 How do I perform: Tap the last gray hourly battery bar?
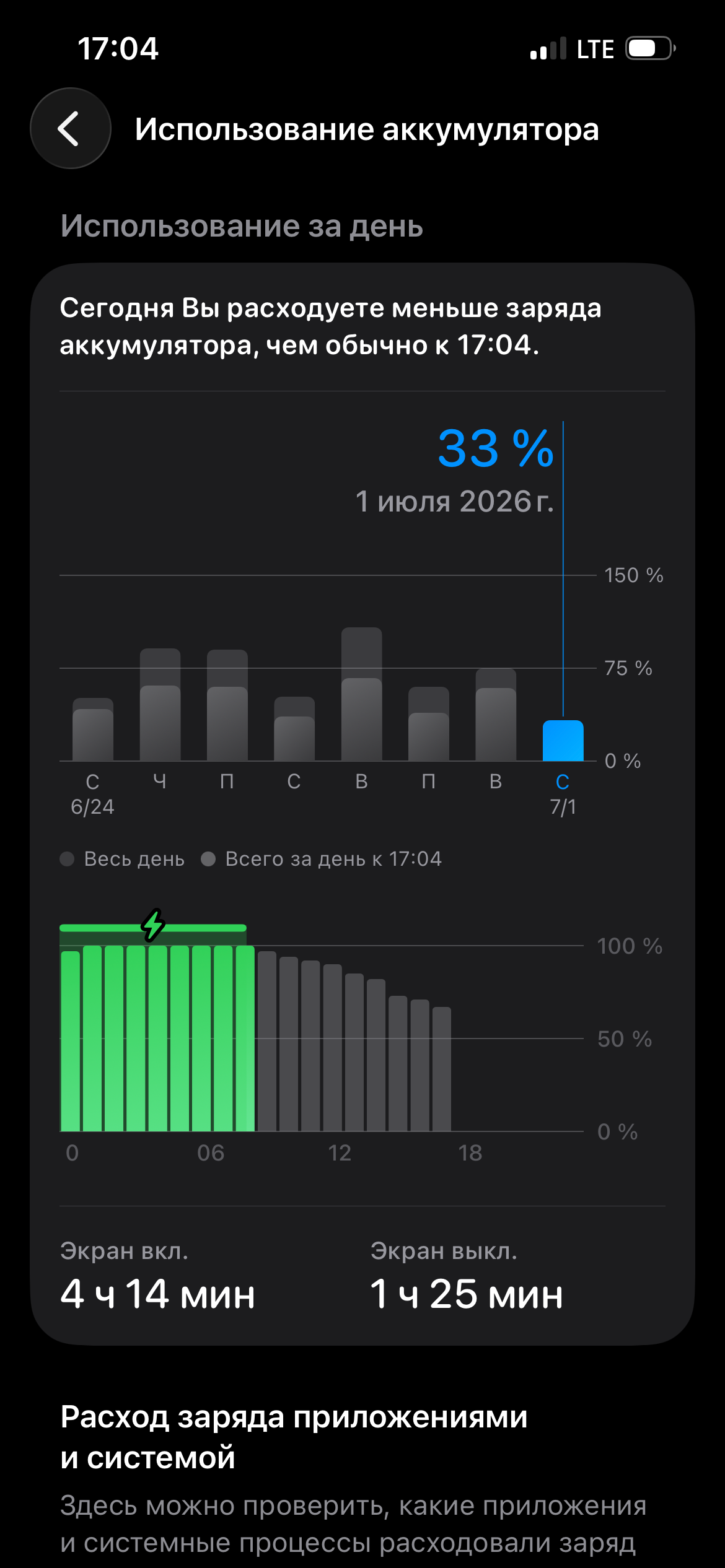[442, 1069]
